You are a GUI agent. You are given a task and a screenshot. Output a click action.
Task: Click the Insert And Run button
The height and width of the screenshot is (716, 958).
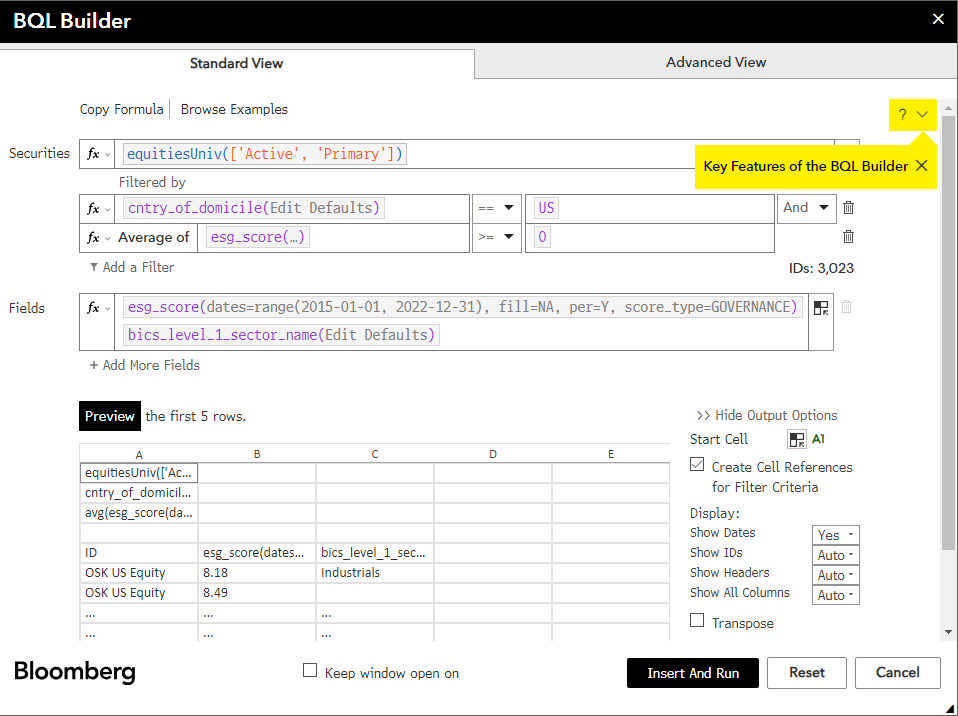point(692,672)
